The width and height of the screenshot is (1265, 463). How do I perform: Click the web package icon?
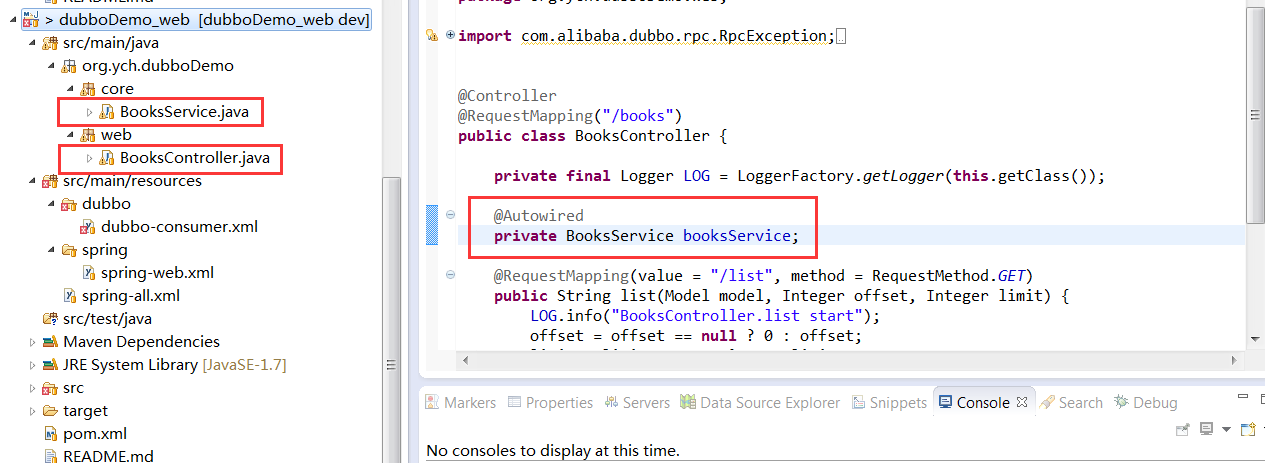coord(88,135)
